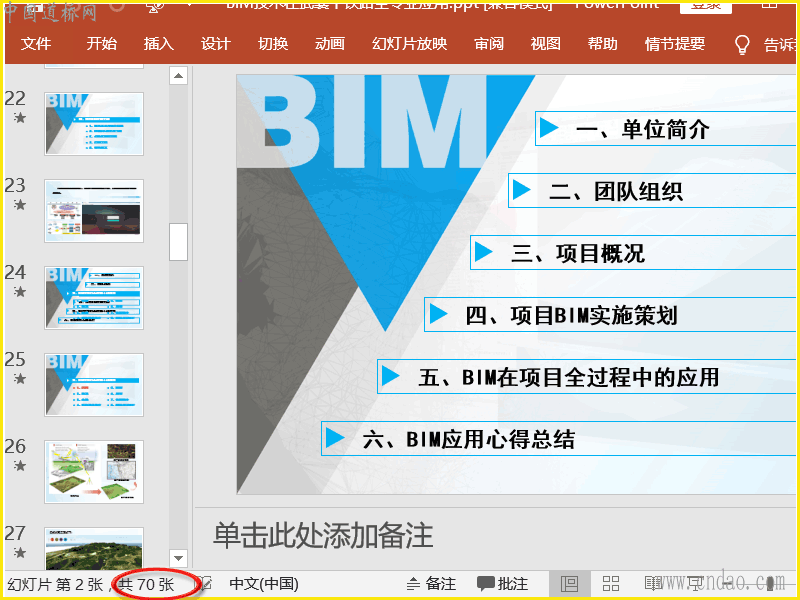The width and height of the screenshot is (800, 600).
Task: Select slide 27 thumbnail
Action: [x=94, y=548]
